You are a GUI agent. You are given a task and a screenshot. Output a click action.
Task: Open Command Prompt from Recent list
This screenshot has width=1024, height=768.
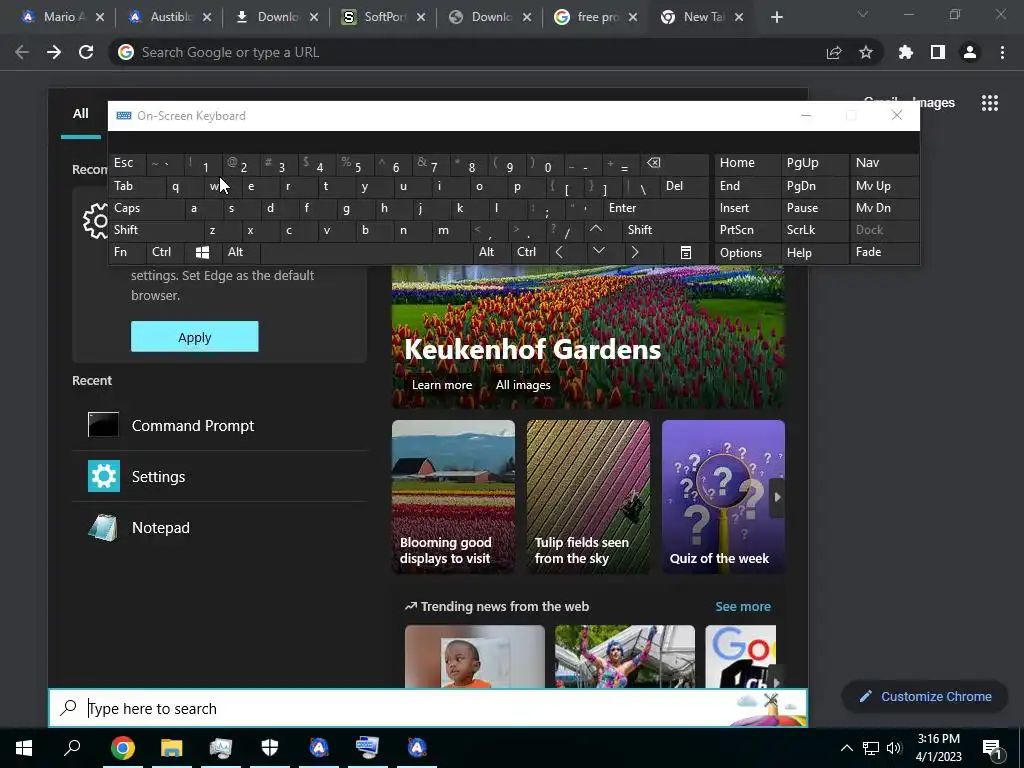220,426
